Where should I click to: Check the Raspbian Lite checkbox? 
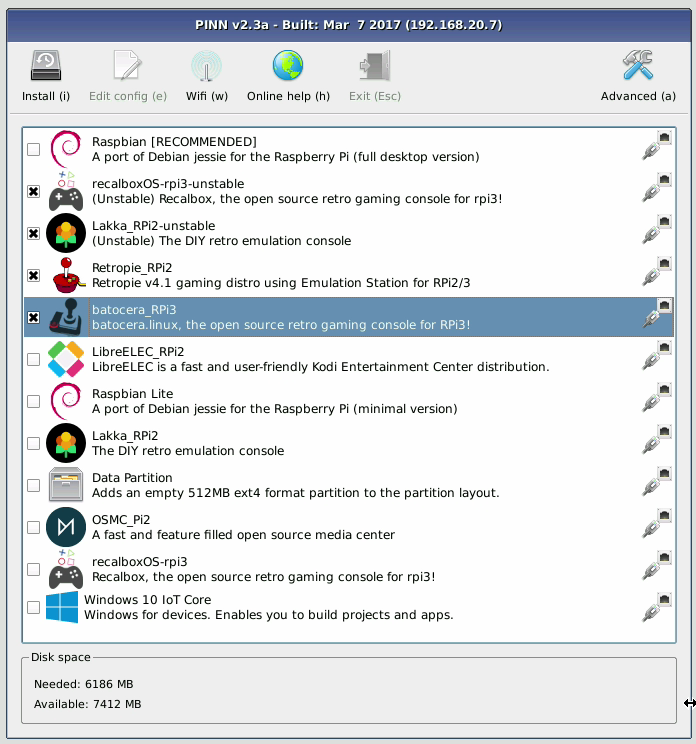click(x=33, y=401)
